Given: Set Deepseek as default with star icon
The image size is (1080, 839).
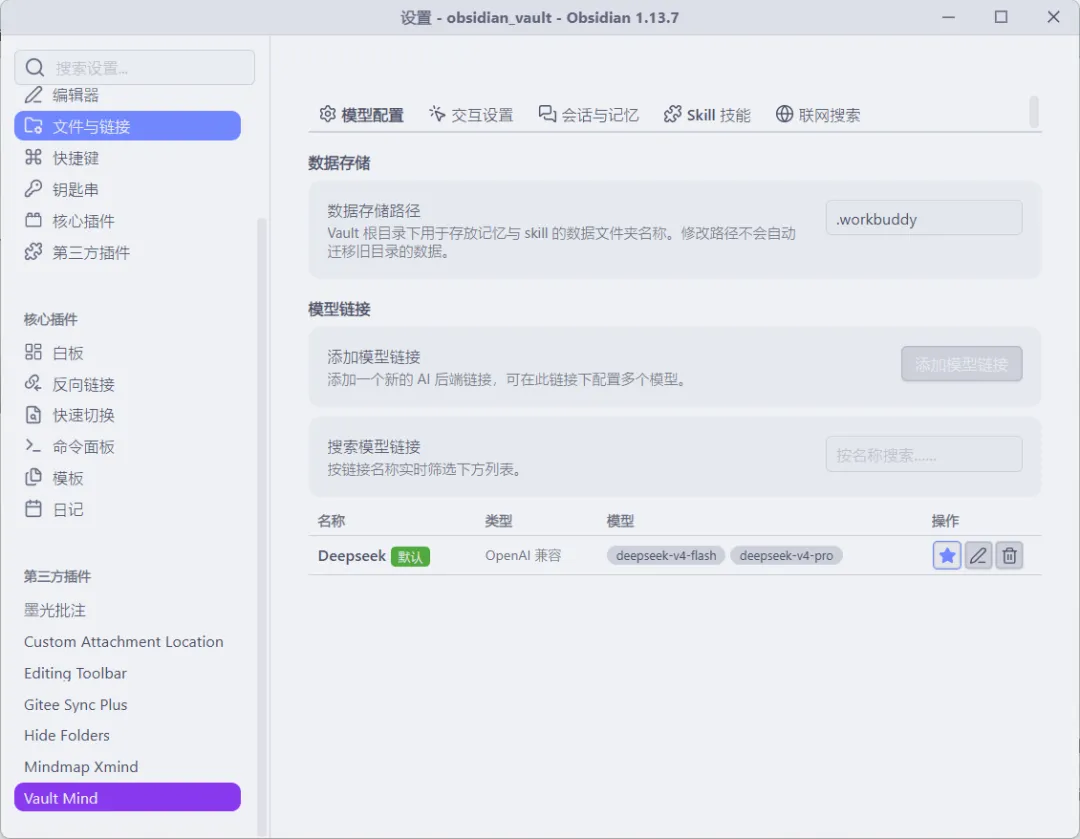Looking at the screenshot, I should click(x=947, y=555).
